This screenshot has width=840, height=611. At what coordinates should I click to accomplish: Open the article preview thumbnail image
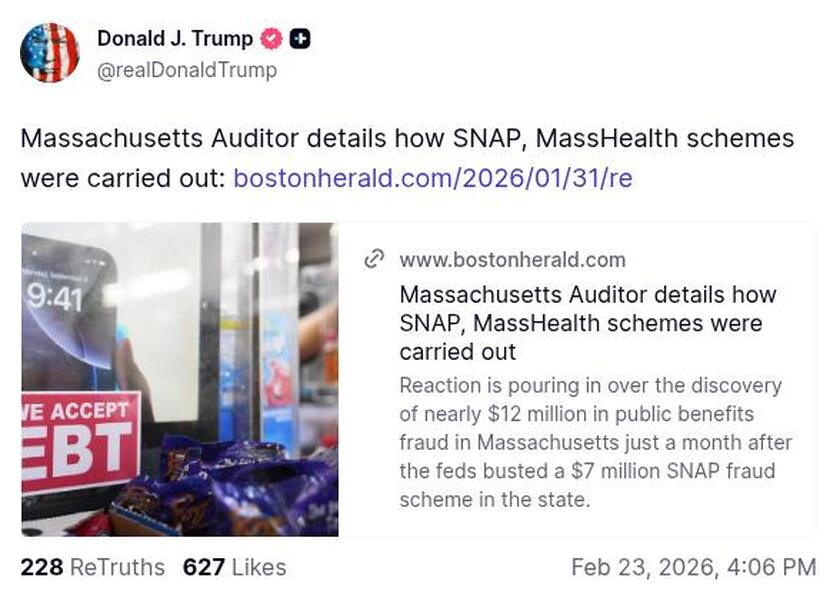point(179,379)
